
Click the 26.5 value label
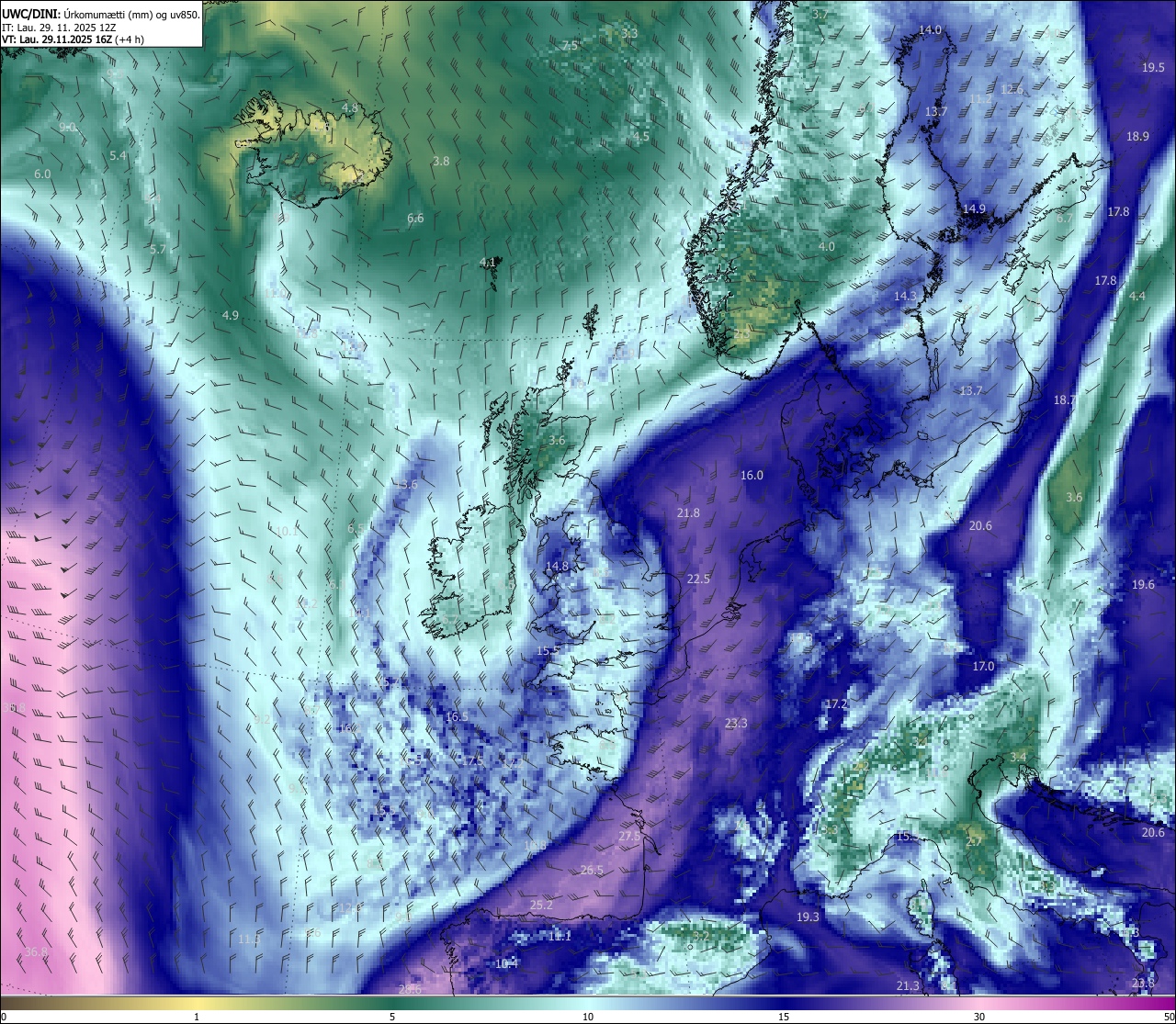[x=593, y=870]
